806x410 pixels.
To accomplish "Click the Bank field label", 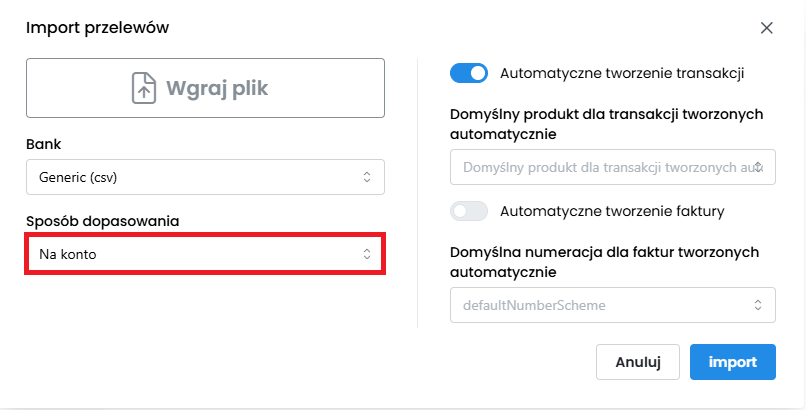I will (x=43, y=144).
